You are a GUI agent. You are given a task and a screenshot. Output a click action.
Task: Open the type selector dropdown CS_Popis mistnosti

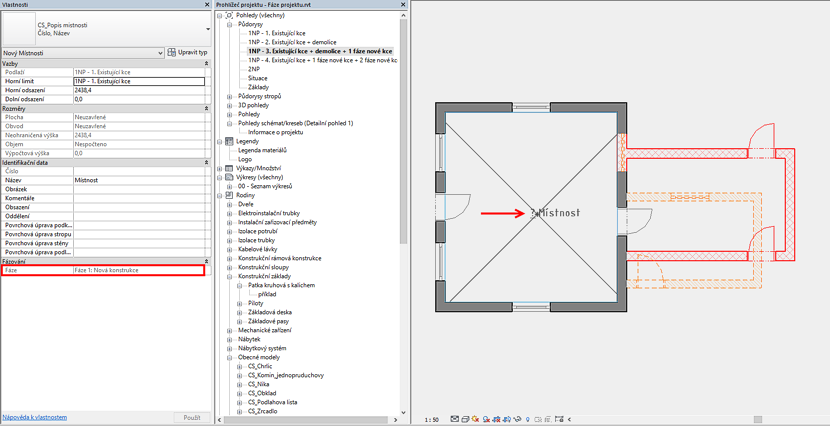point(207,29)
